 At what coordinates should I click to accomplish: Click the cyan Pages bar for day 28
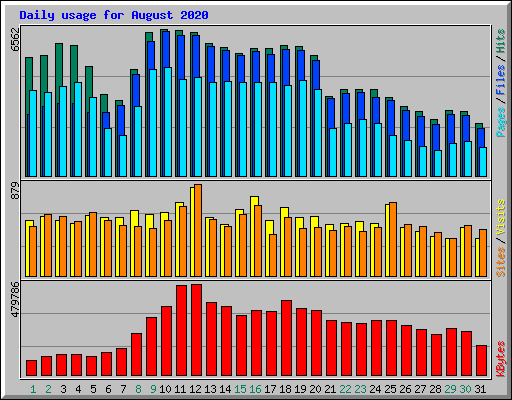(438, 163)
